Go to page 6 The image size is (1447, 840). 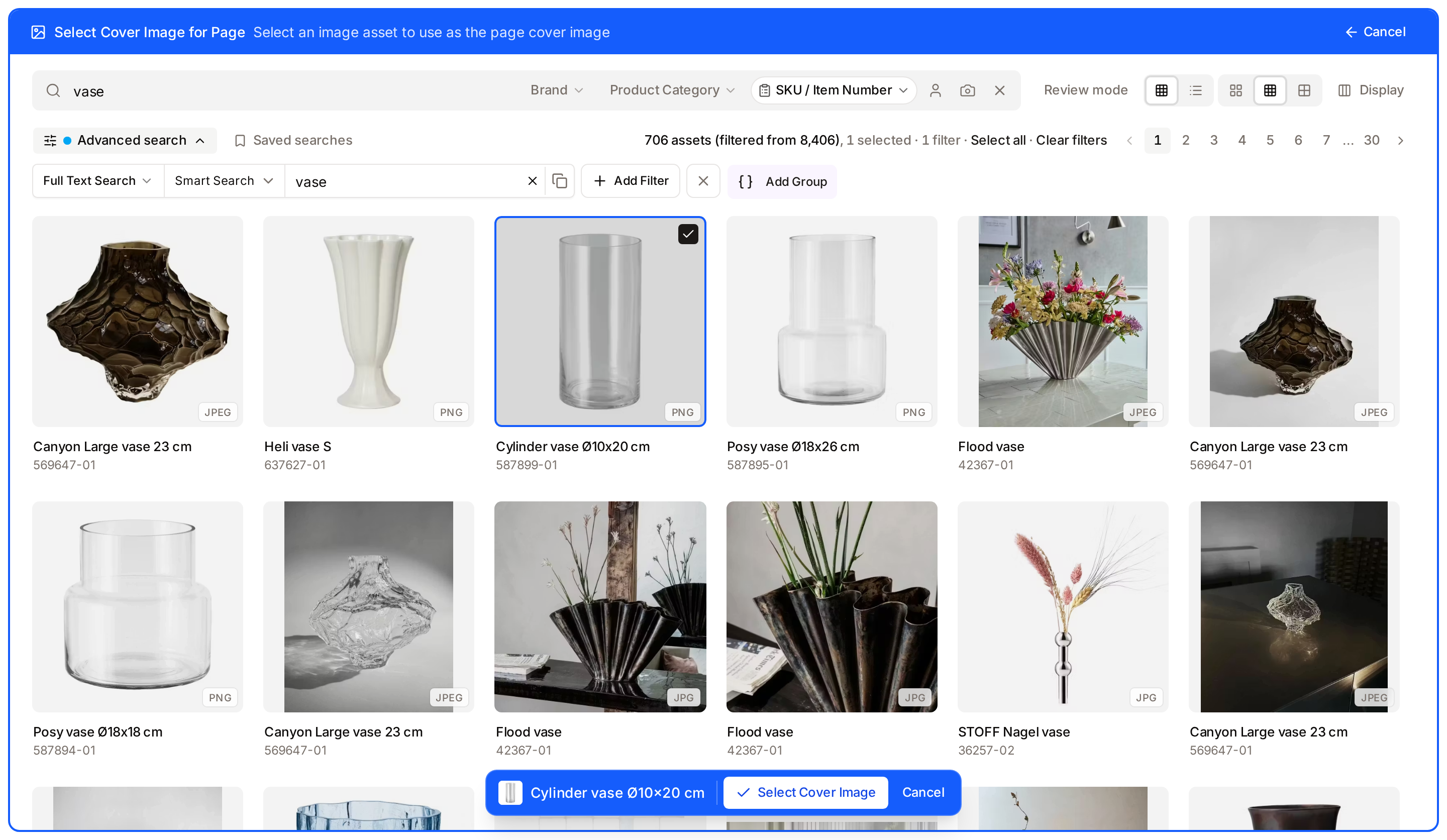pos(1298,140)
